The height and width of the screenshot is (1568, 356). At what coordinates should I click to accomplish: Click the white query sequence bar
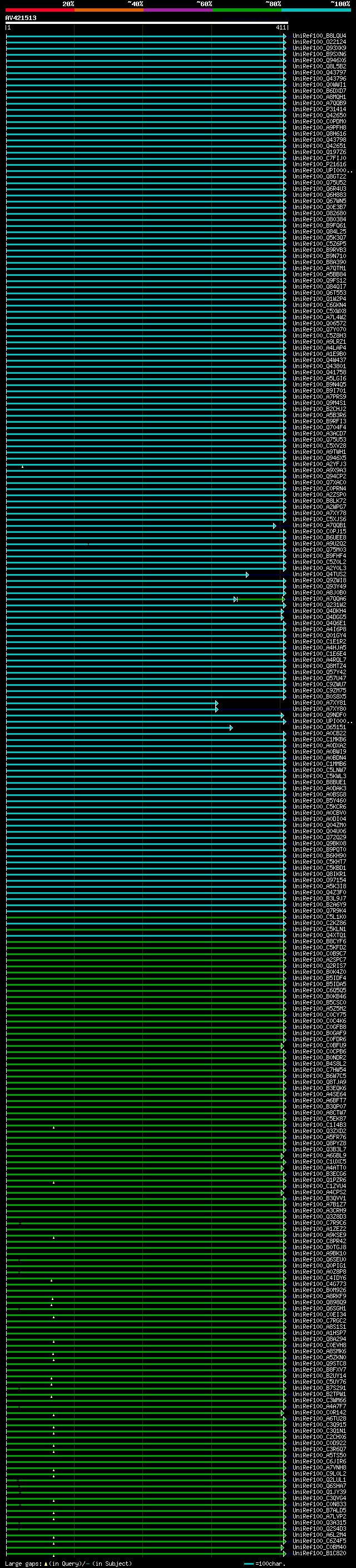pyautogui.click(x=147, y=22)
